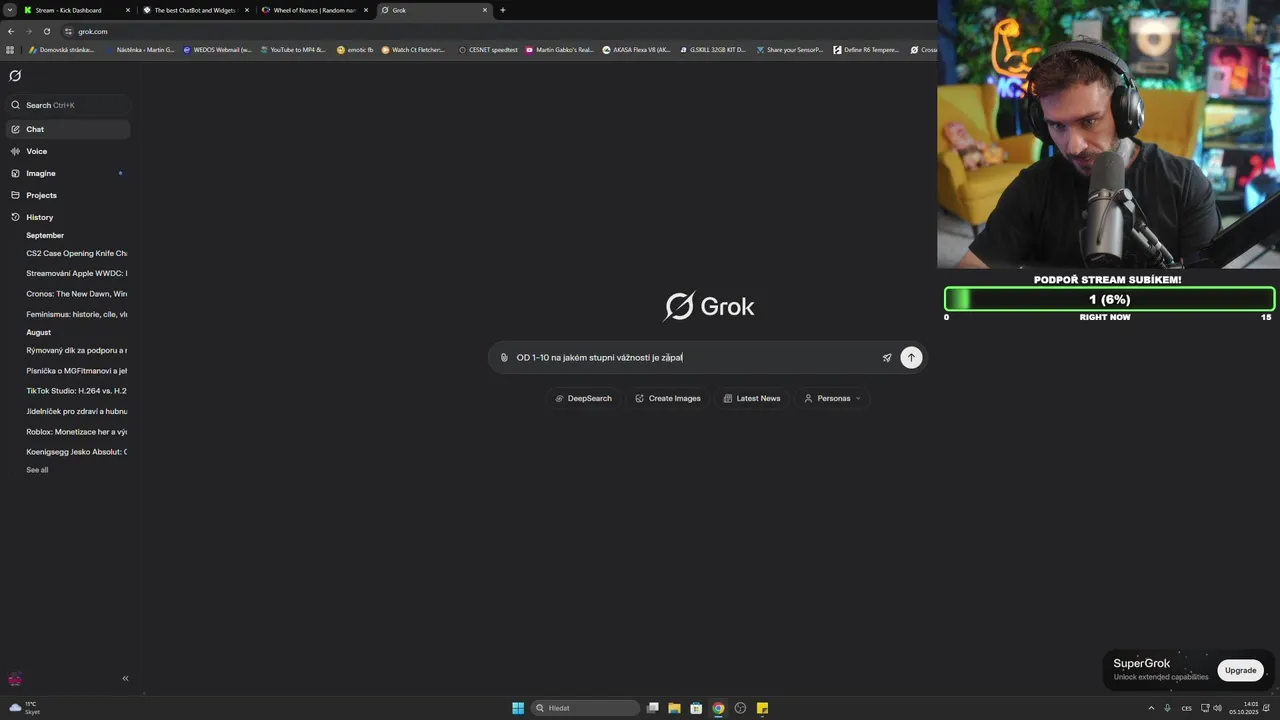Open chat "Streamování Apple WWDC"

76,273
